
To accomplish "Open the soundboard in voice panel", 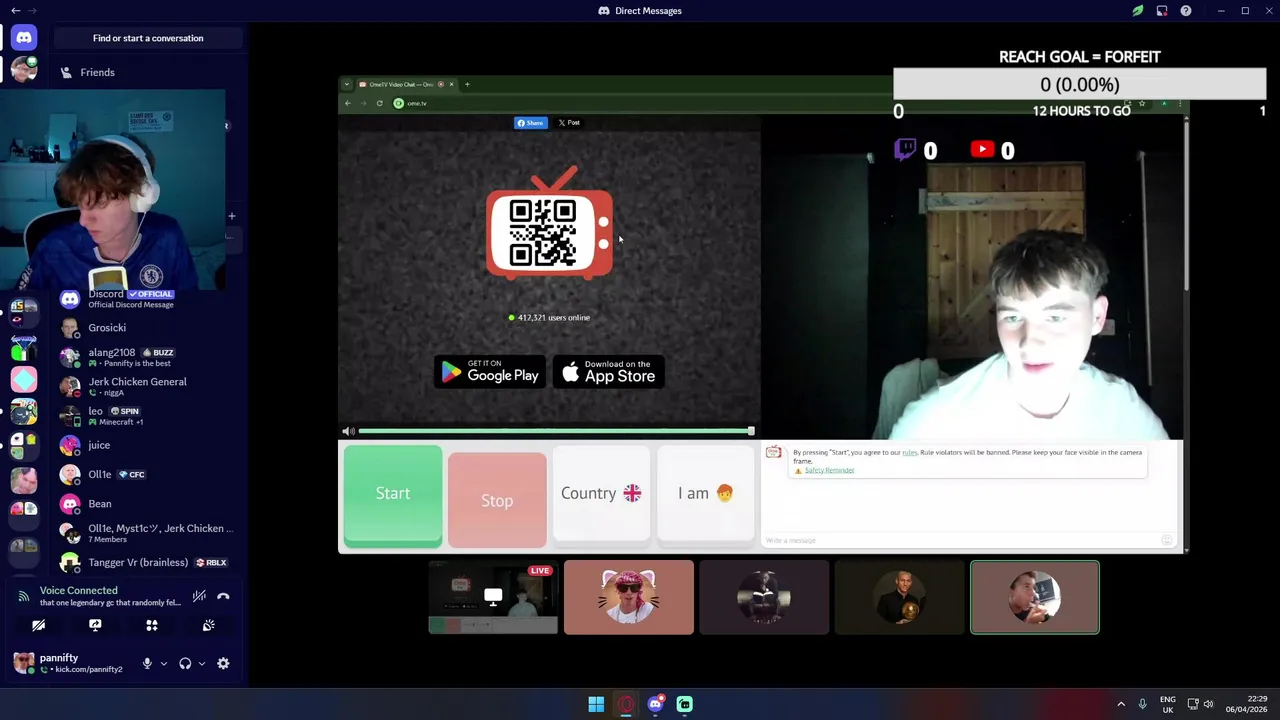I will click(x=208, y=625).
